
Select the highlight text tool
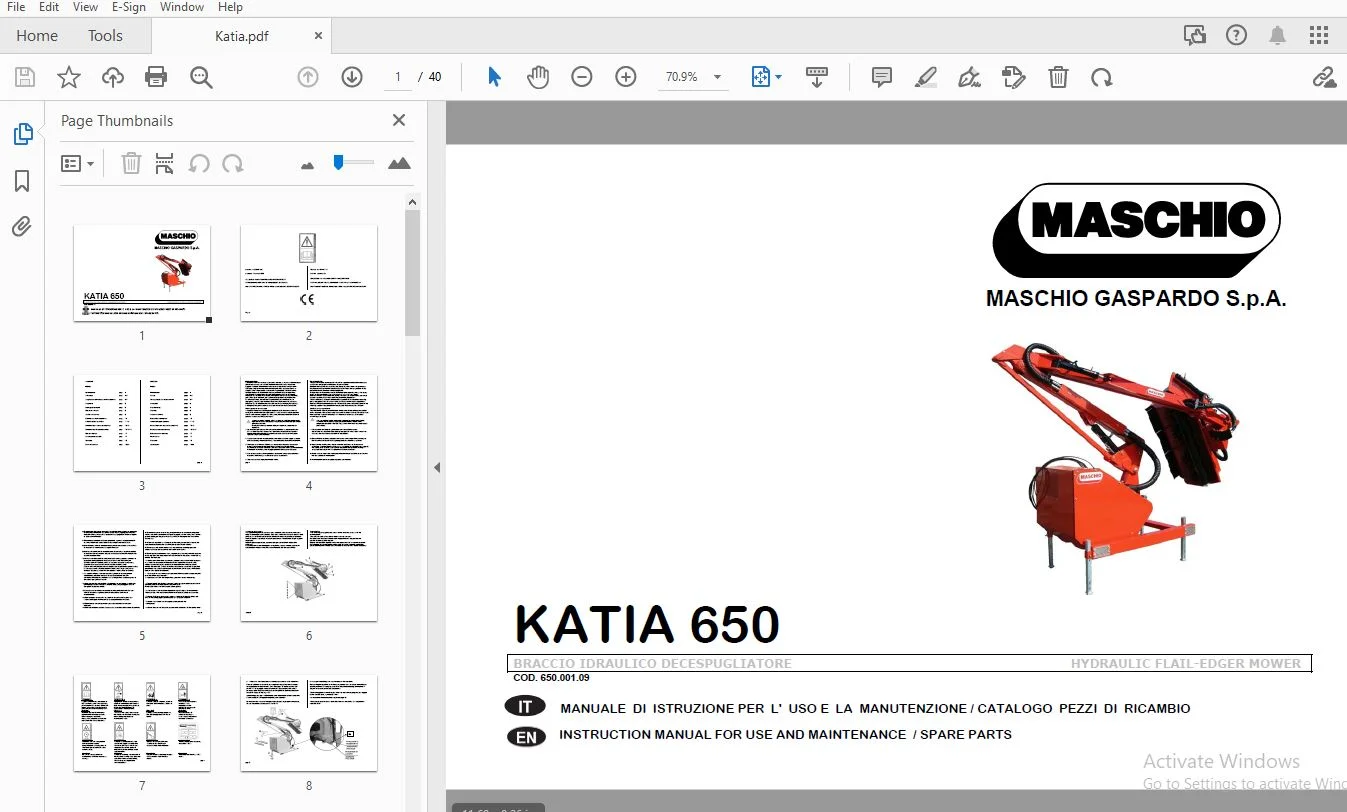click(926, 77)
